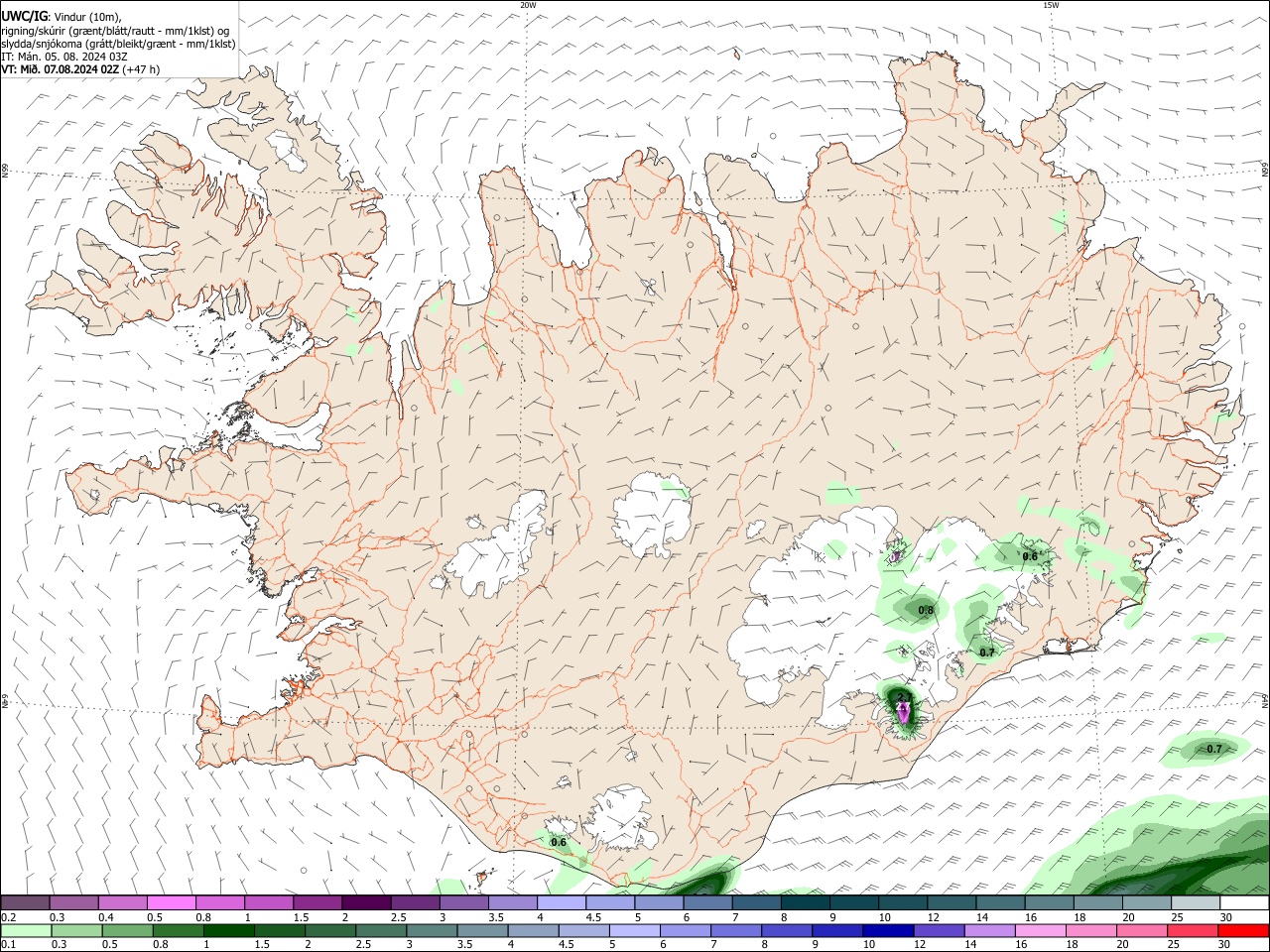Click the 0.8 precipitation value on the glacier

[x=926, y=611]
